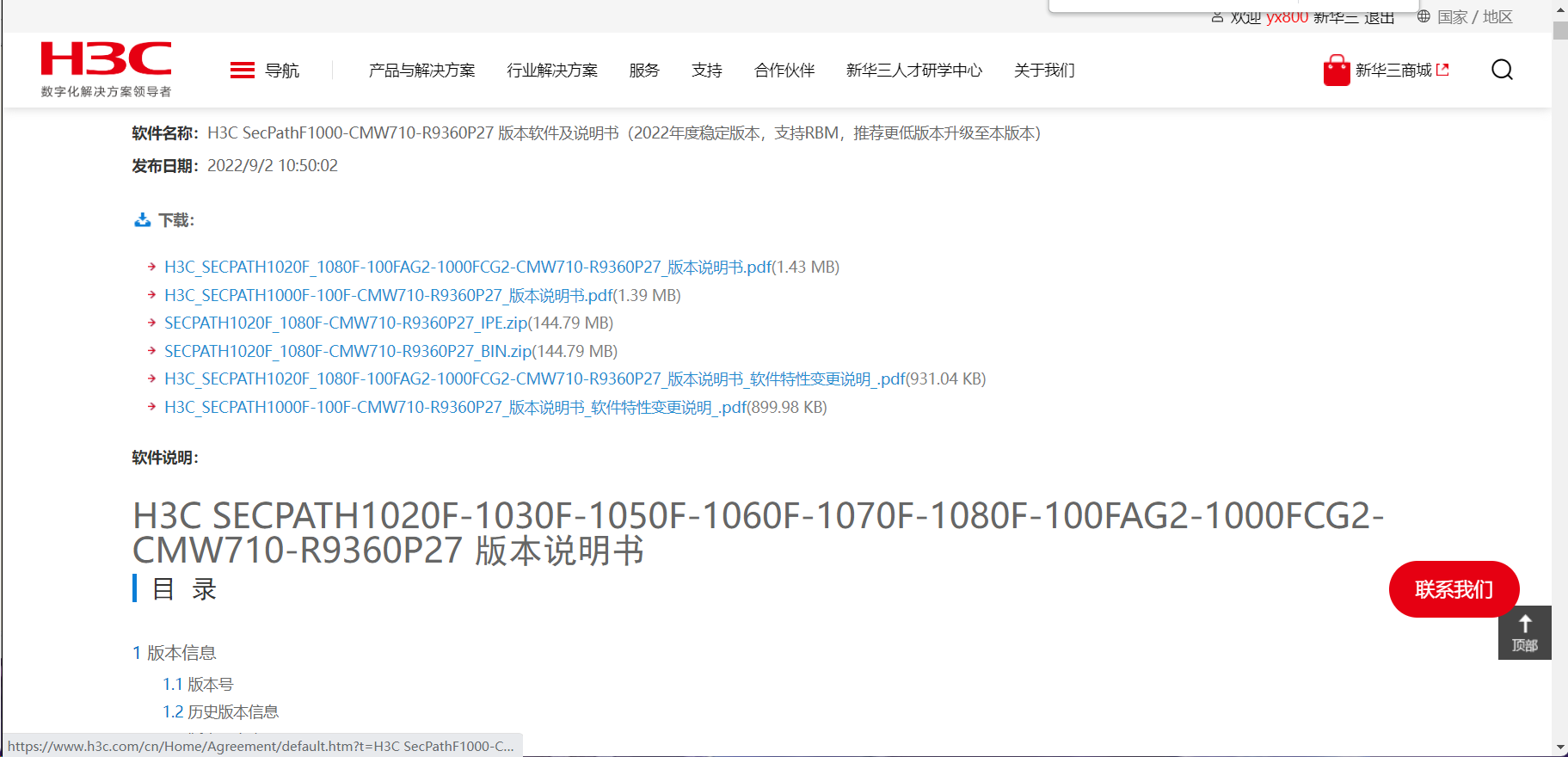Click the H3C logo
The image size is (1568, 757).
pos(106,59)
